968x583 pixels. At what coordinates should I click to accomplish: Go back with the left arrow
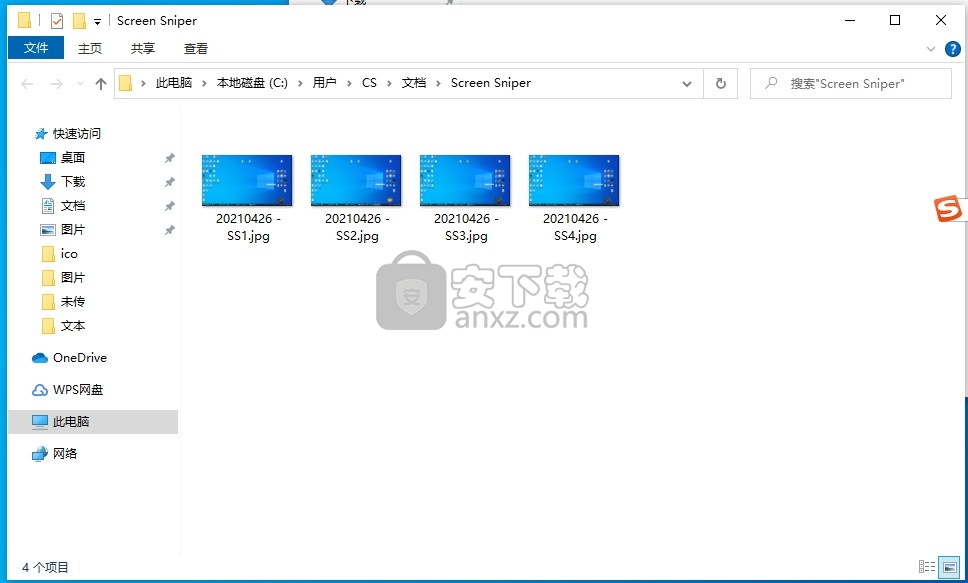tap(27, 83)
